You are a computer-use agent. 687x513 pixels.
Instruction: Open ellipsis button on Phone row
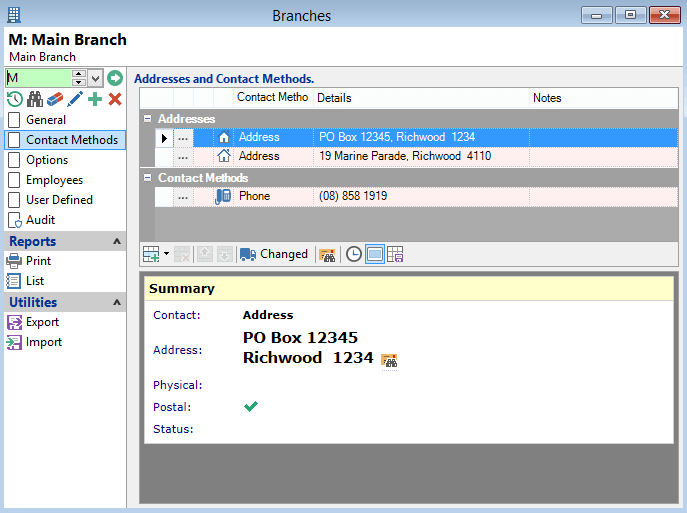183,197
